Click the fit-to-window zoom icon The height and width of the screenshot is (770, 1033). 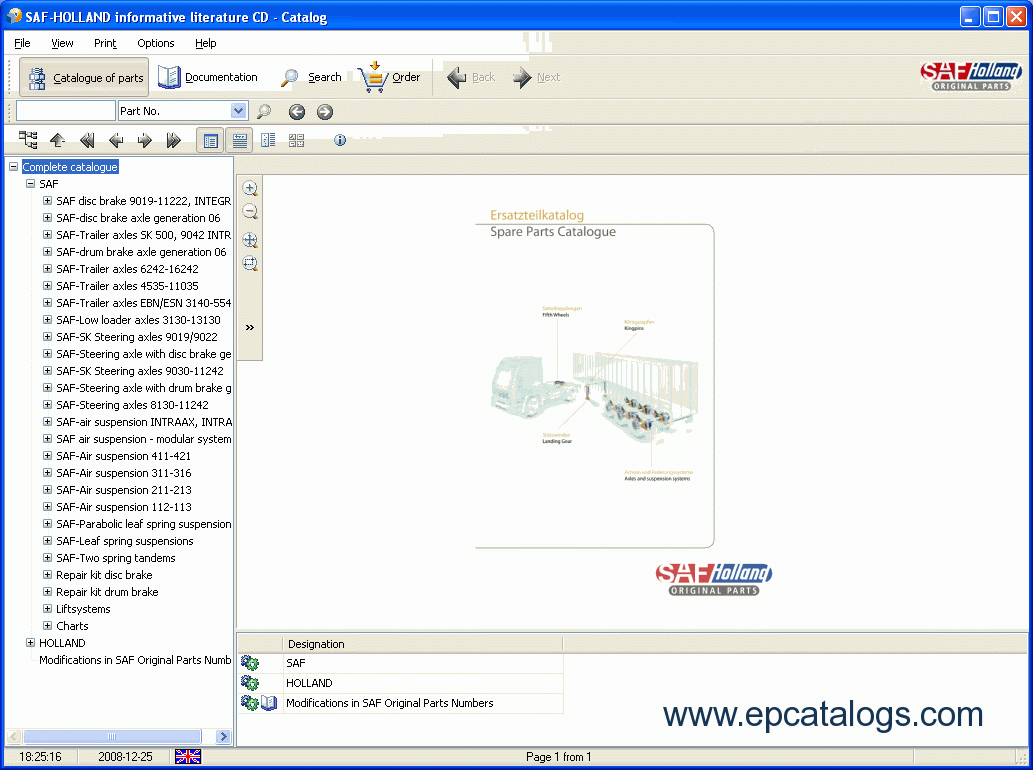pos(250,240)
